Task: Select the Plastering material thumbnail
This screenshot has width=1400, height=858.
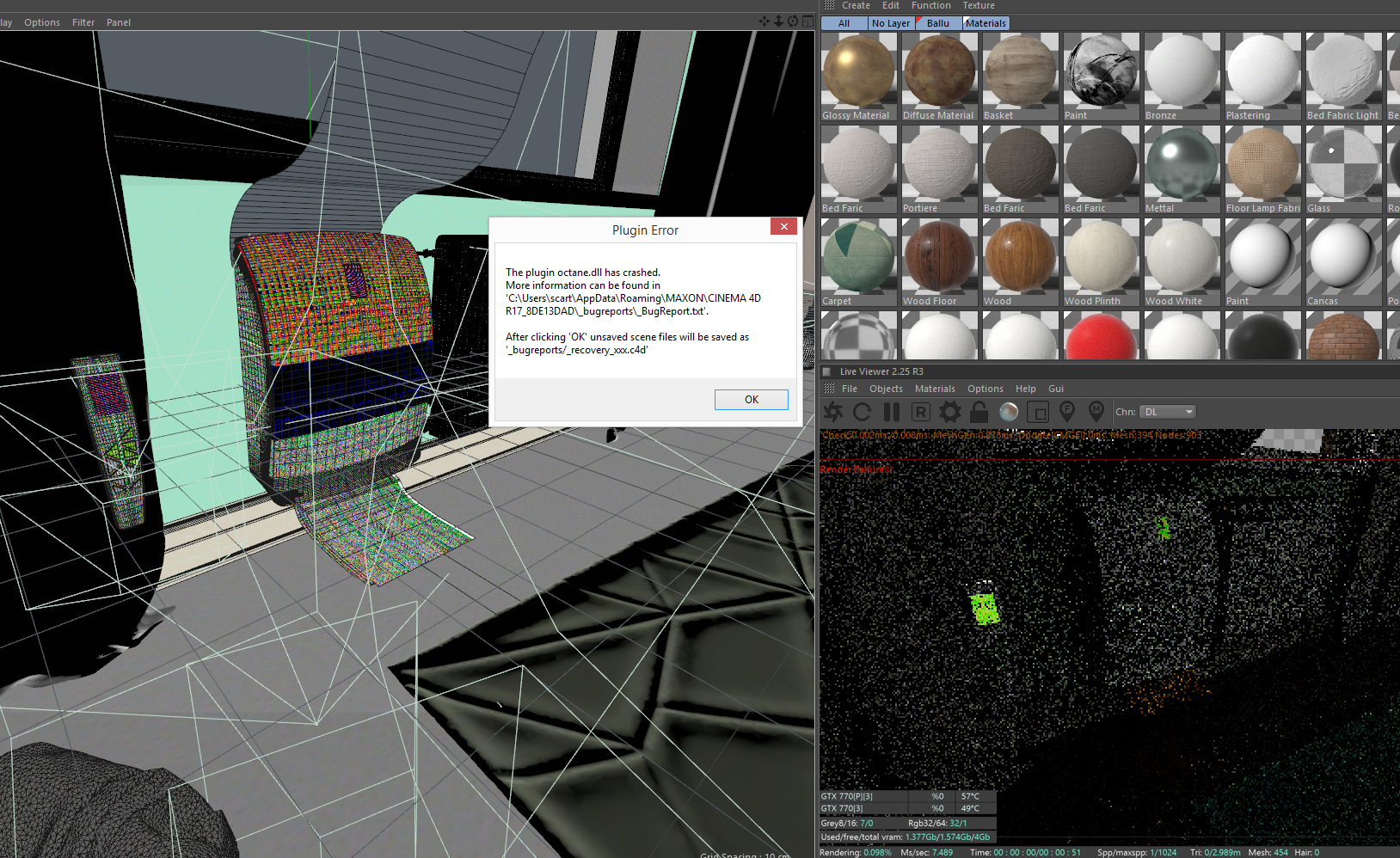Action: (1263, 77)
